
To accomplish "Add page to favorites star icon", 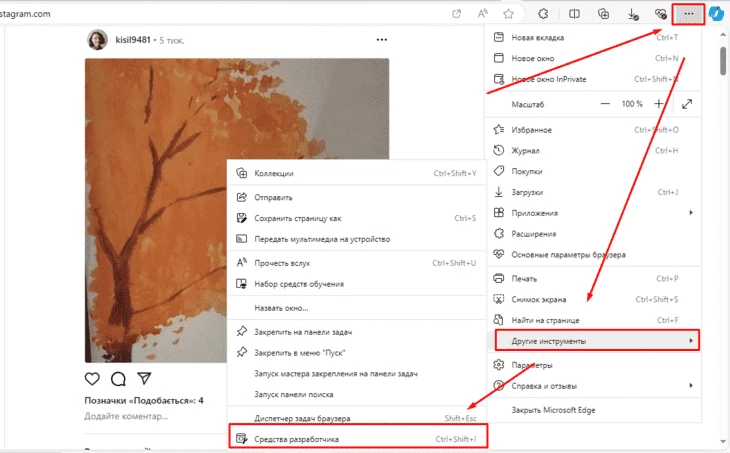I will click(x=508, y=14).
